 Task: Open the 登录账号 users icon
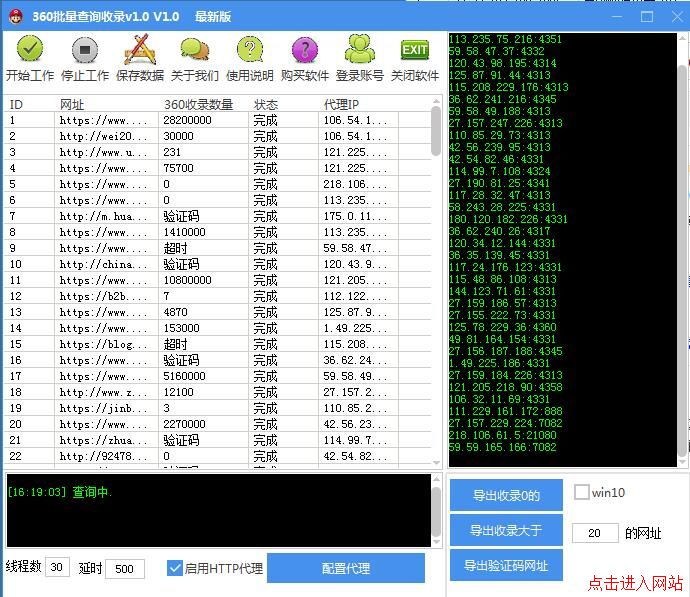coord(359,50)
